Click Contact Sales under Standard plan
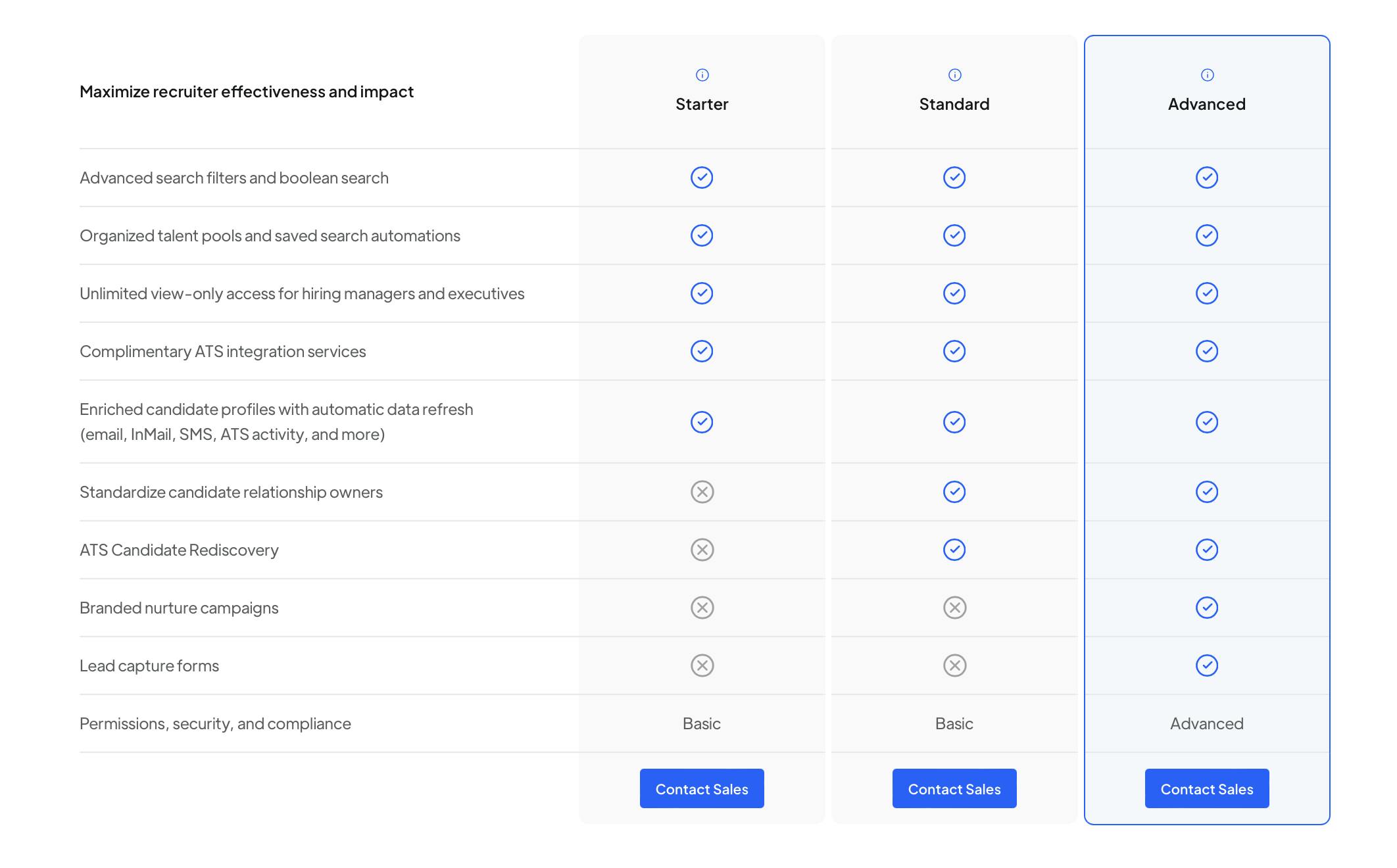1397x868 pixels. click(x=954, y=788)
